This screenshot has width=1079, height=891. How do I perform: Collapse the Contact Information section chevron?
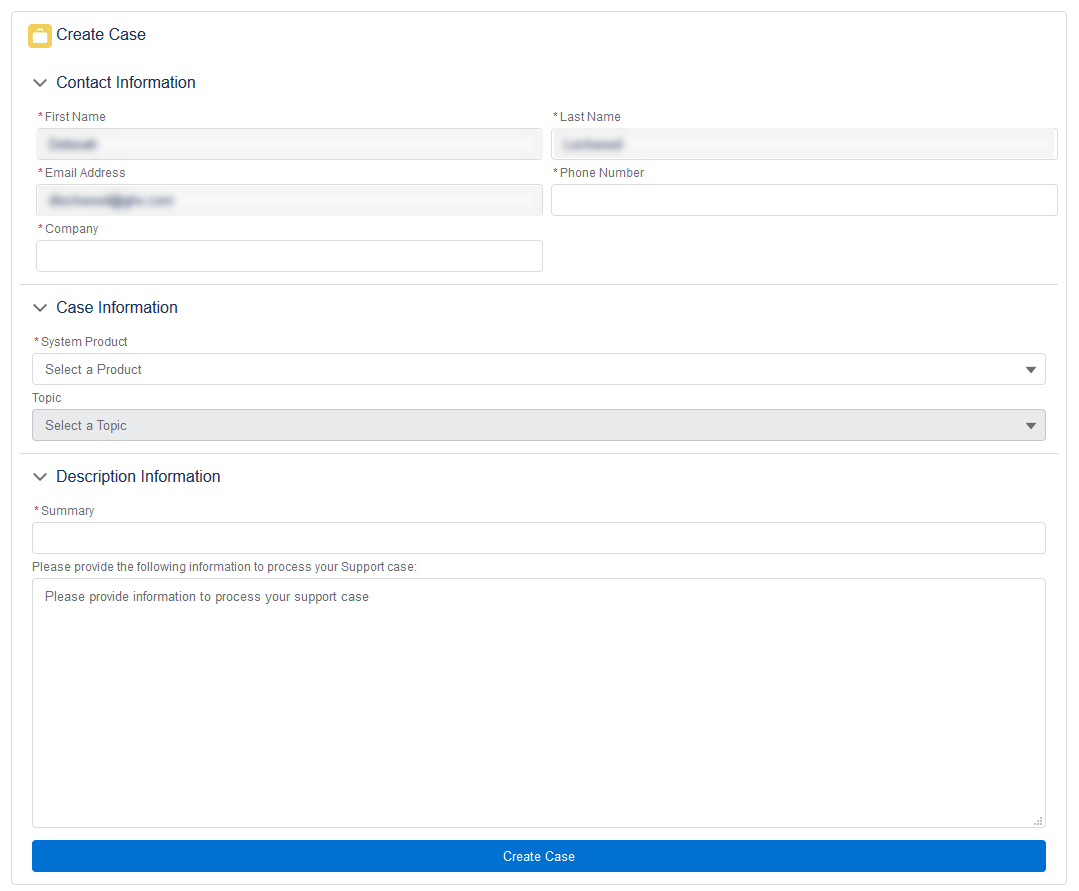pyautogui.click(x=40, y=83)
